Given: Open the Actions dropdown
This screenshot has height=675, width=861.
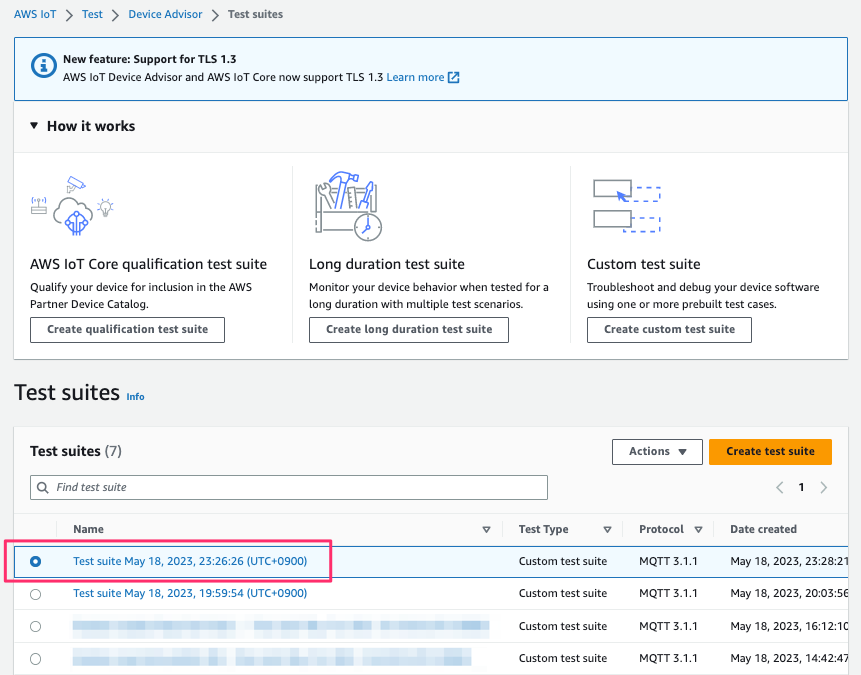Looking at the screenshot, I should pos(657,452).
